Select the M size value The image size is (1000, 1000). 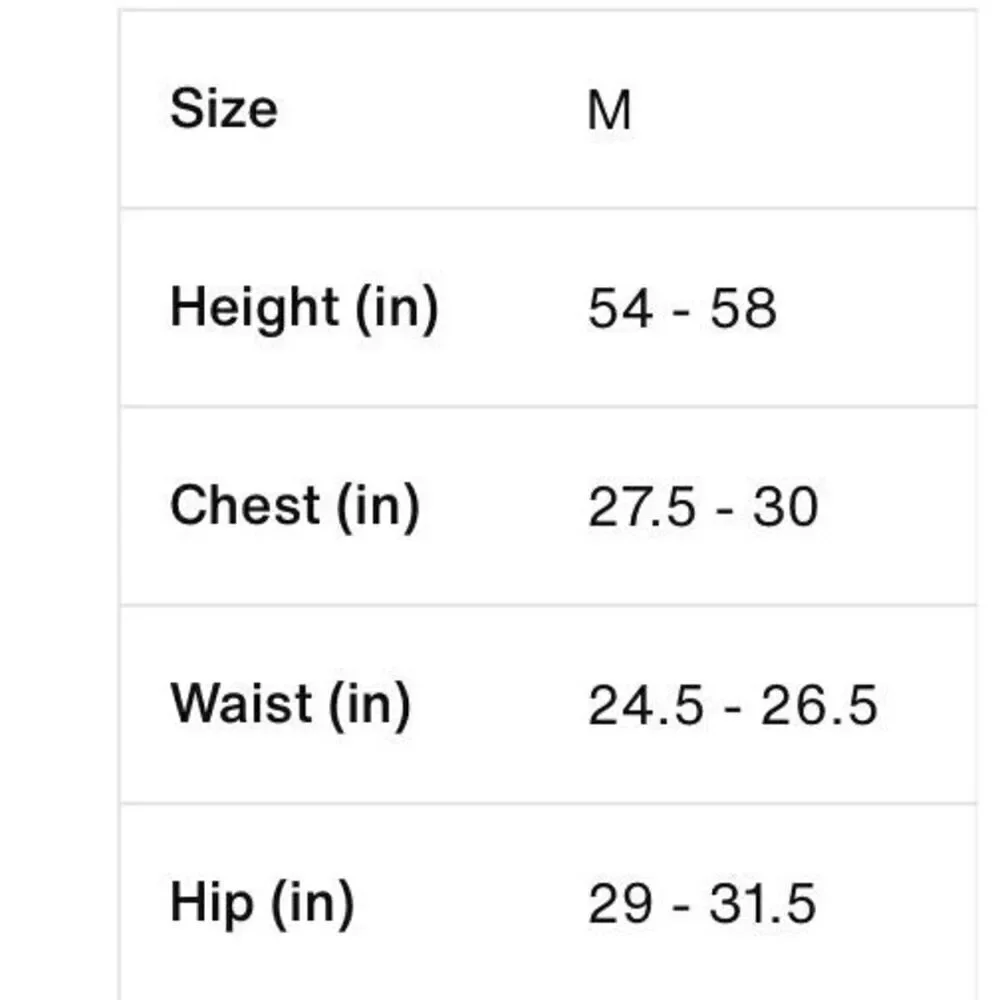point(609,110)
